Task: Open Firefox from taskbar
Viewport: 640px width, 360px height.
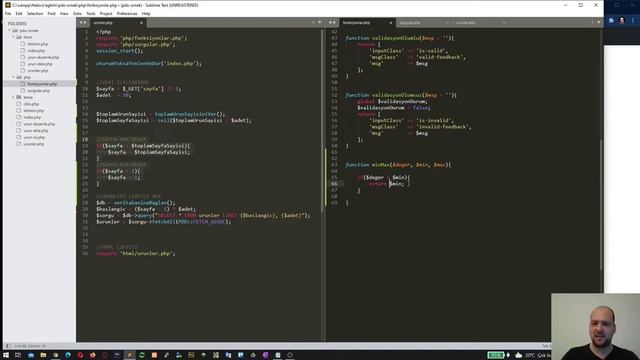Action: 93,355
